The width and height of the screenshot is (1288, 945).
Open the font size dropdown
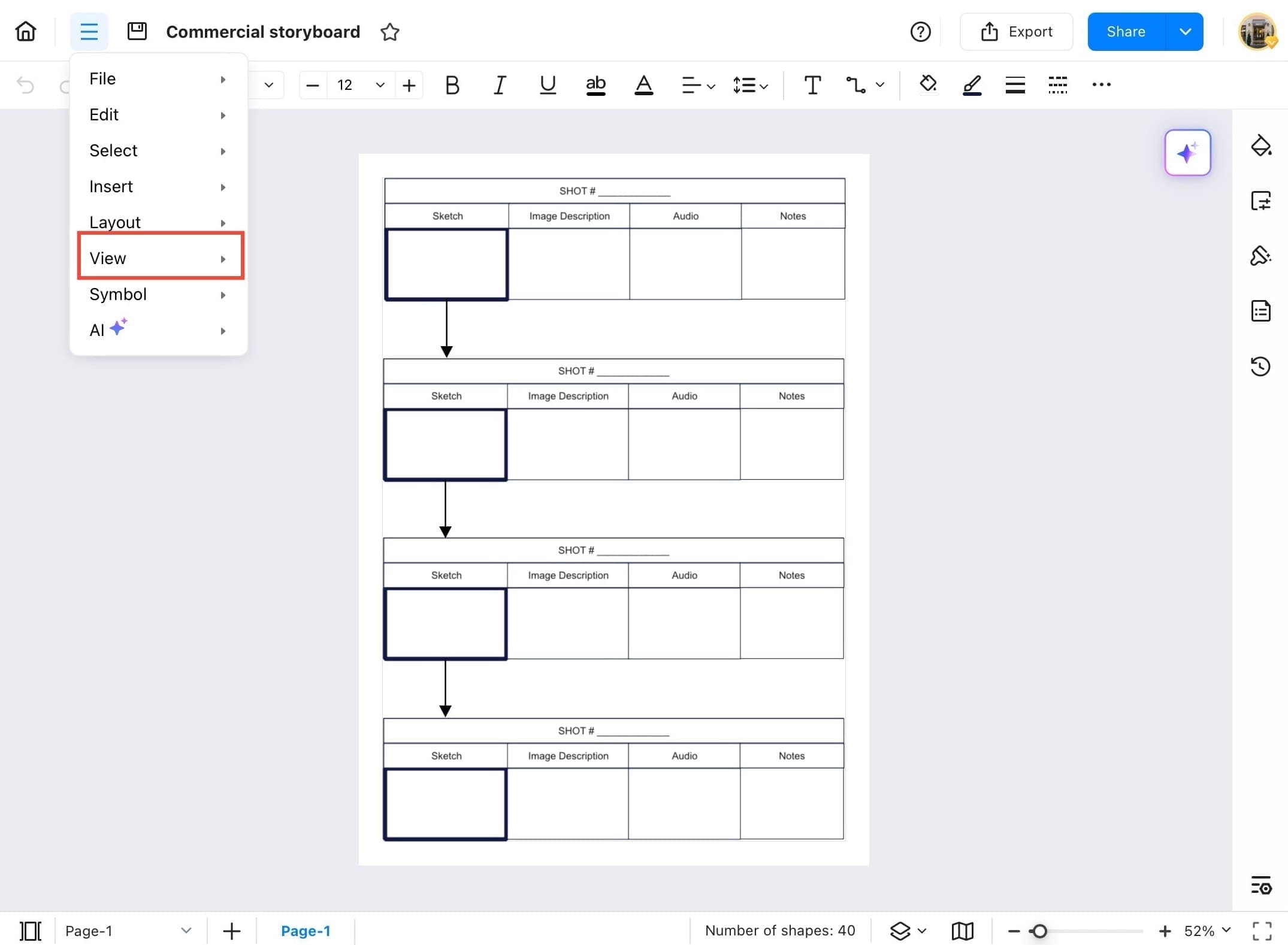tap(379, 85)
